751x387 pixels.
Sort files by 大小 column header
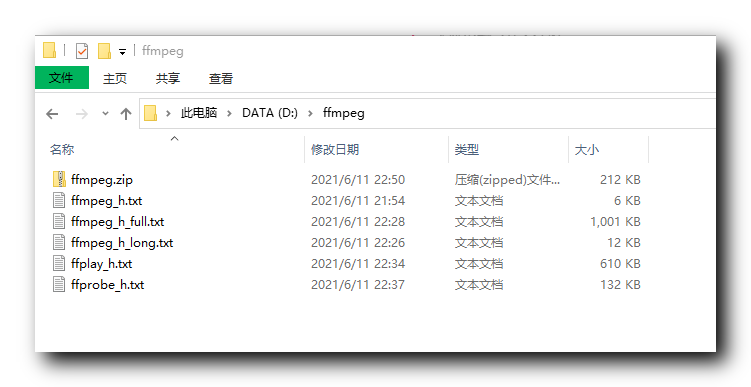tap(587, 149)
